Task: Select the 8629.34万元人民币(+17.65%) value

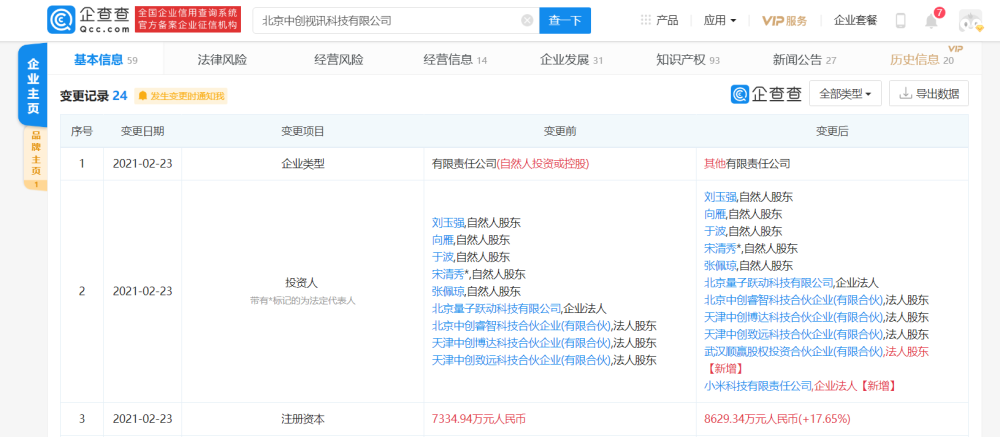Action: click(777, 419)
